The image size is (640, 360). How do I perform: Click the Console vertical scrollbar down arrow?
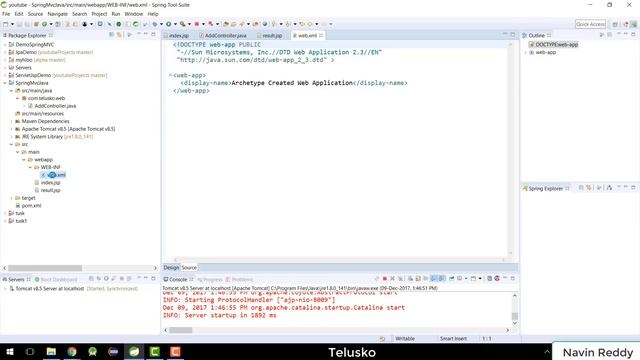point(515,323)
